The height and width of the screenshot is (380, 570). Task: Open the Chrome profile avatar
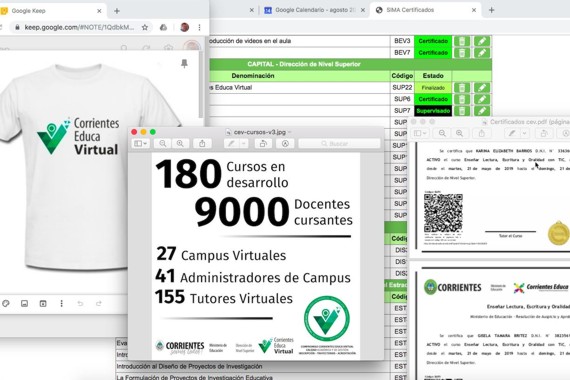click(185, 27)
